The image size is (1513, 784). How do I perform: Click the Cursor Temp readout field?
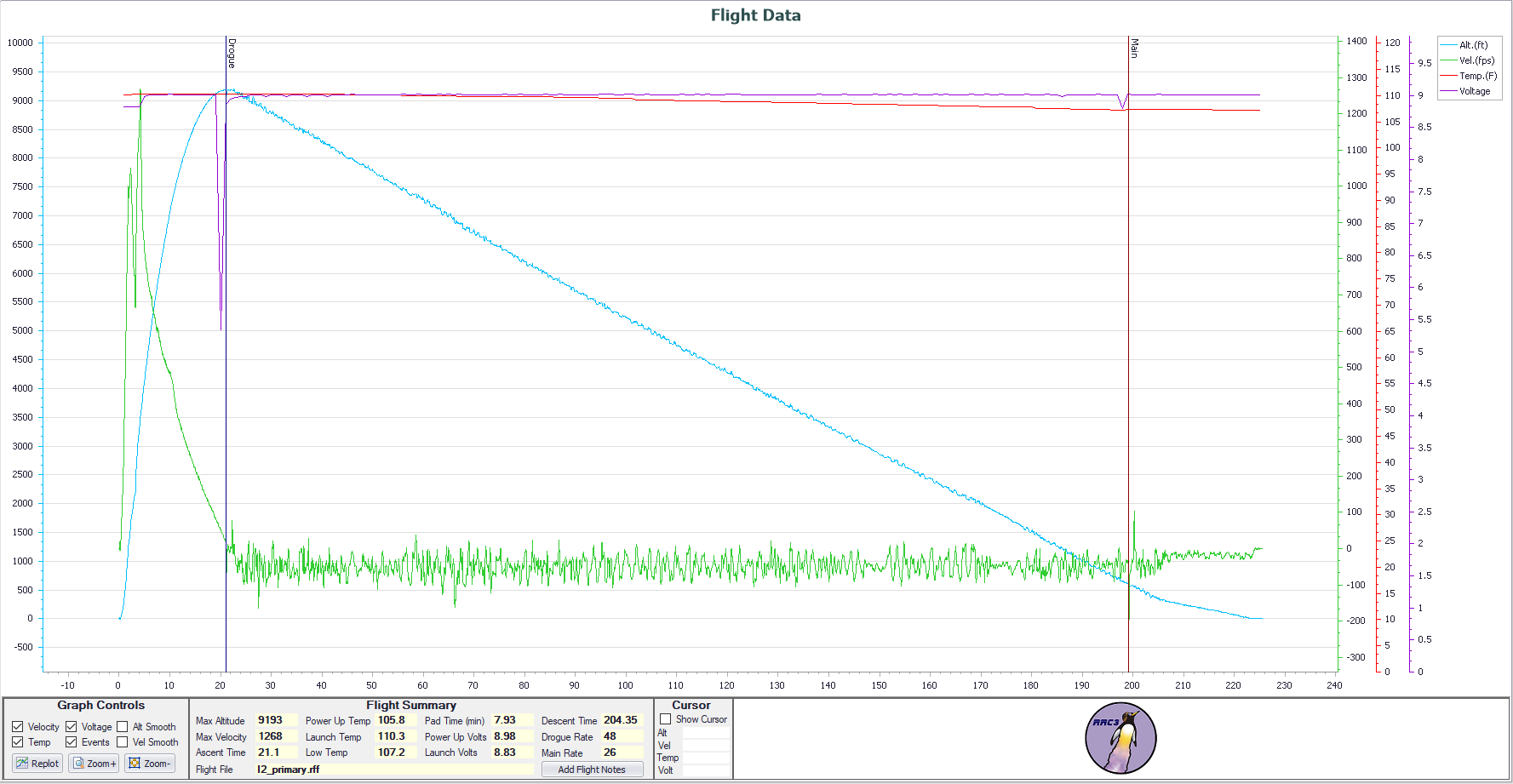(705, 758)
